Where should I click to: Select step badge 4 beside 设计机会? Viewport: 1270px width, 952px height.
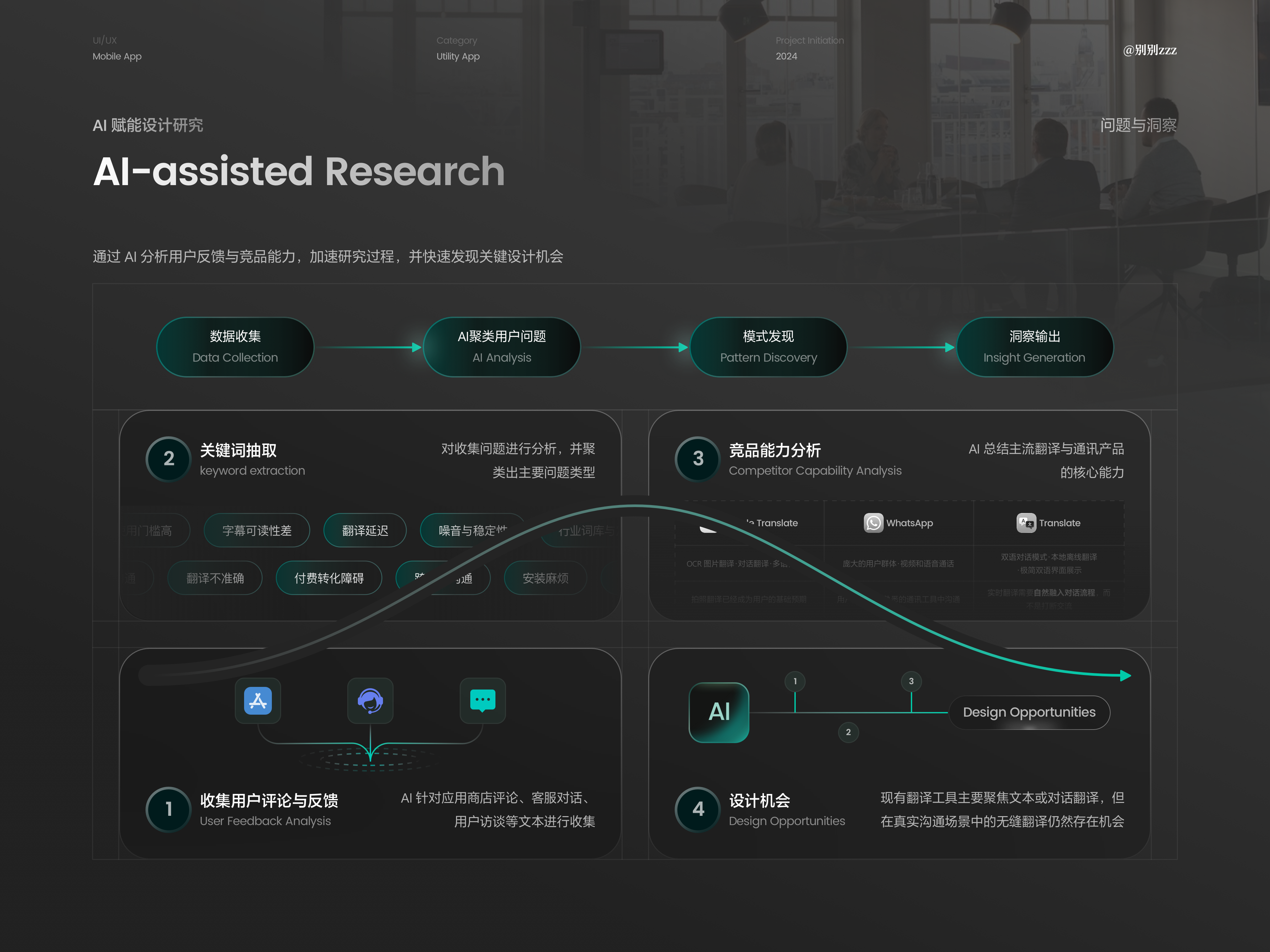coord(698,809)
